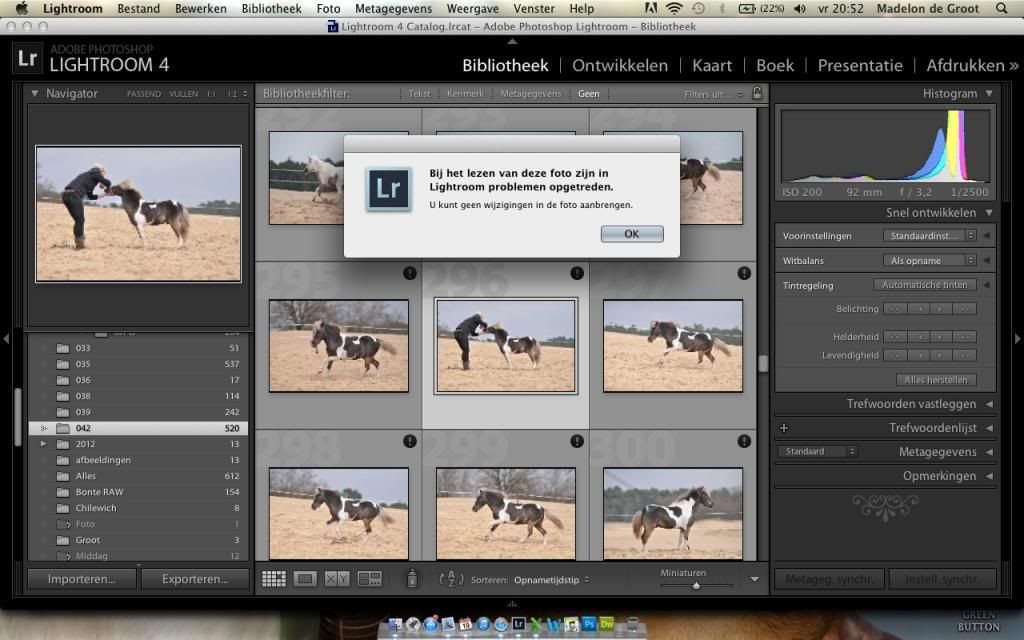Screen dimensions: 1024x640
Task: Switch to loupe view in toolbar
Action: [x=305, y=579]
